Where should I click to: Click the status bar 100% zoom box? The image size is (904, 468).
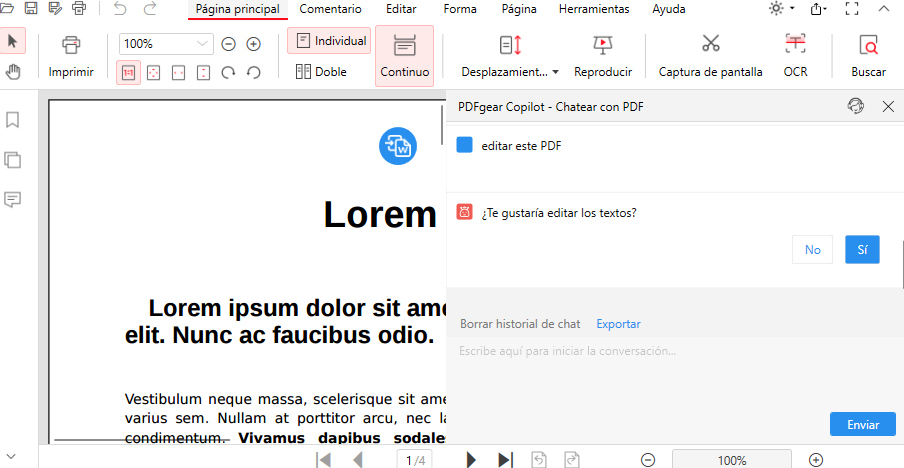tap(732, 460)
